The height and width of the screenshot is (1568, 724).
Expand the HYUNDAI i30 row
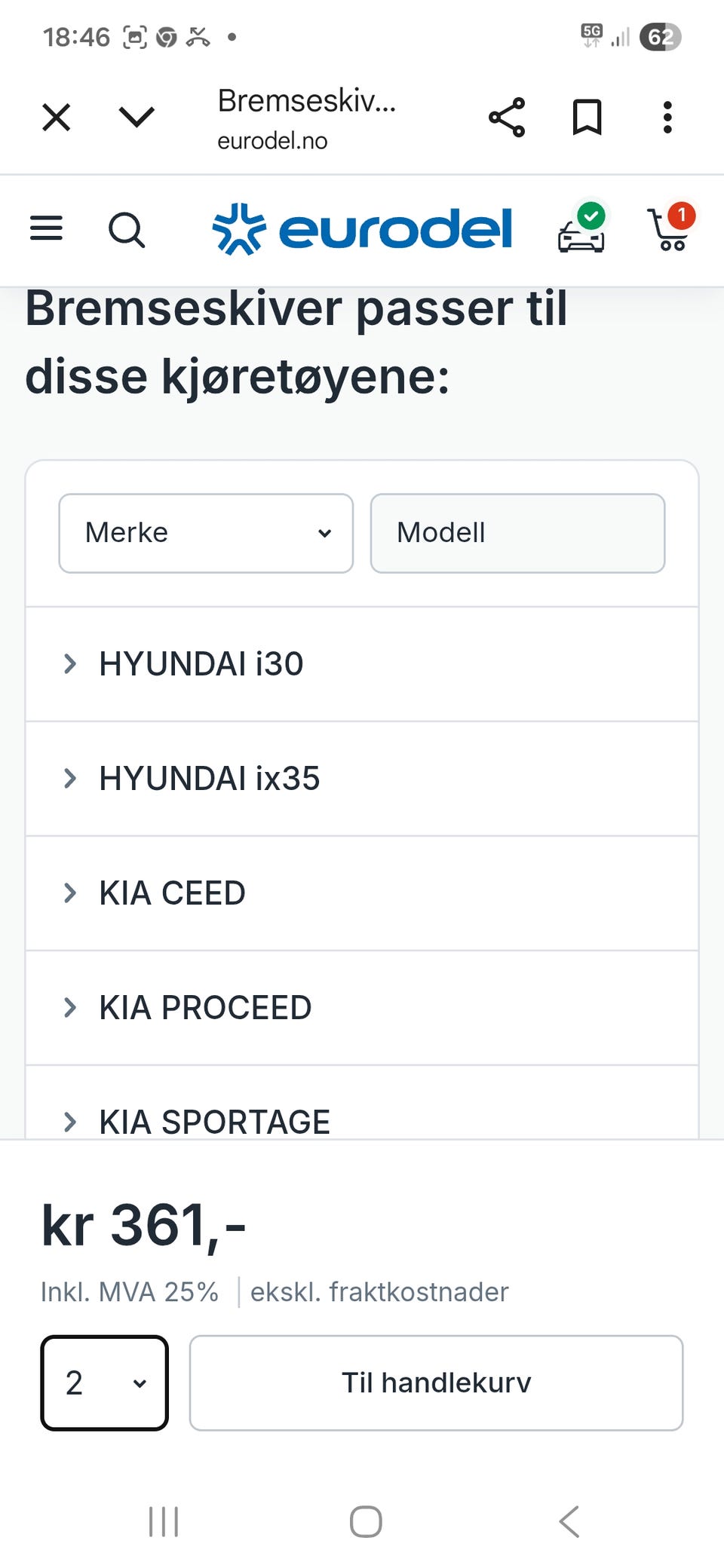362,664
